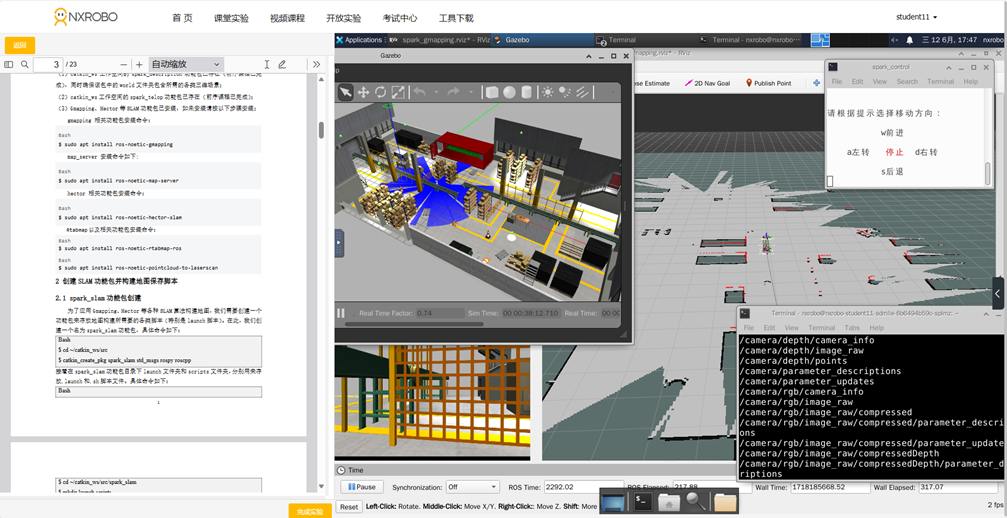Viewport: 1007px width, 518px height.
Task: Click the PDF page number field
Action: pyautogui.click(x=47, y=65)
